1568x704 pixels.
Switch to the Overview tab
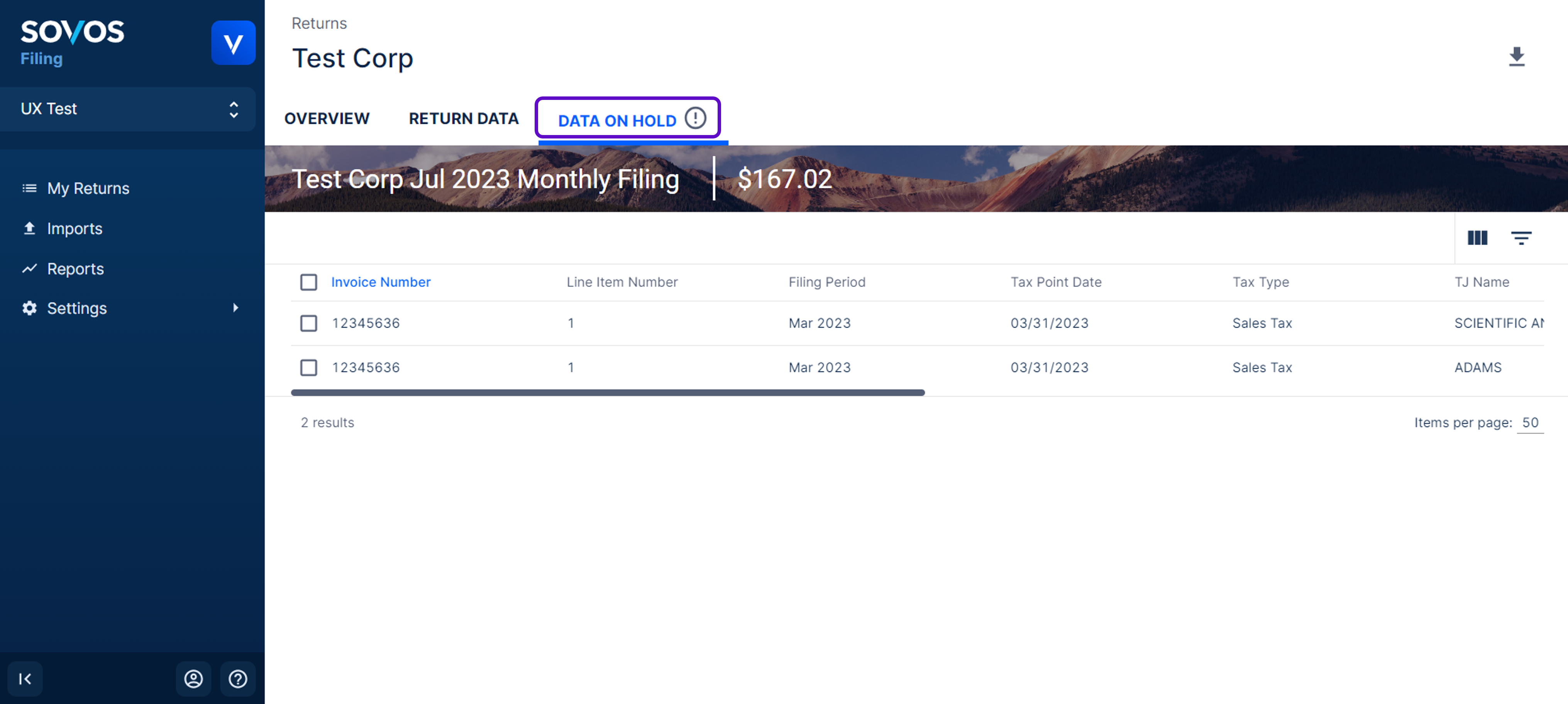[327, 119]
